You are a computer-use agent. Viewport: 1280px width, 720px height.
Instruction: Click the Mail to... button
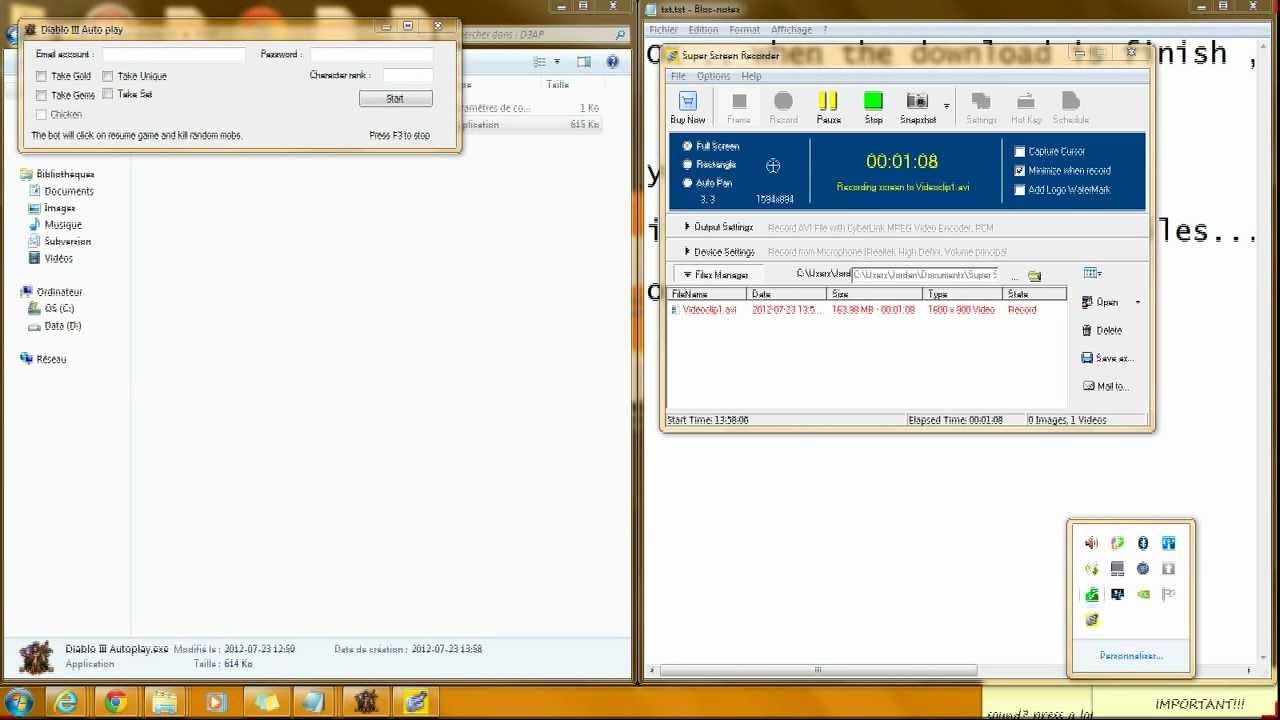1105,386
